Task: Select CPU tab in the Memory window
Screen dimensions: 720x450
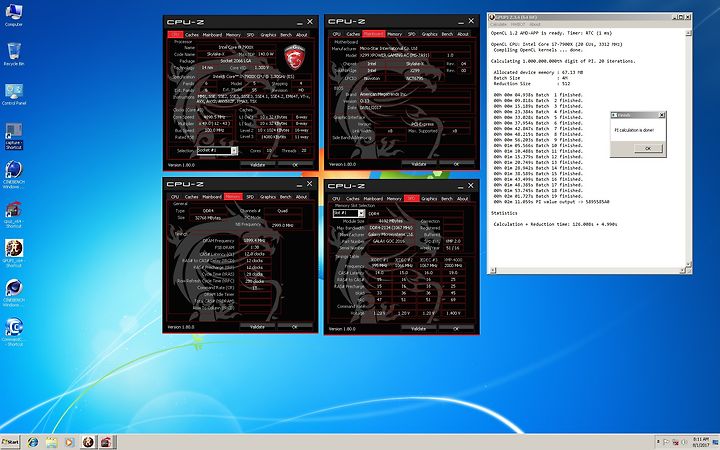Action: [175, 197]
